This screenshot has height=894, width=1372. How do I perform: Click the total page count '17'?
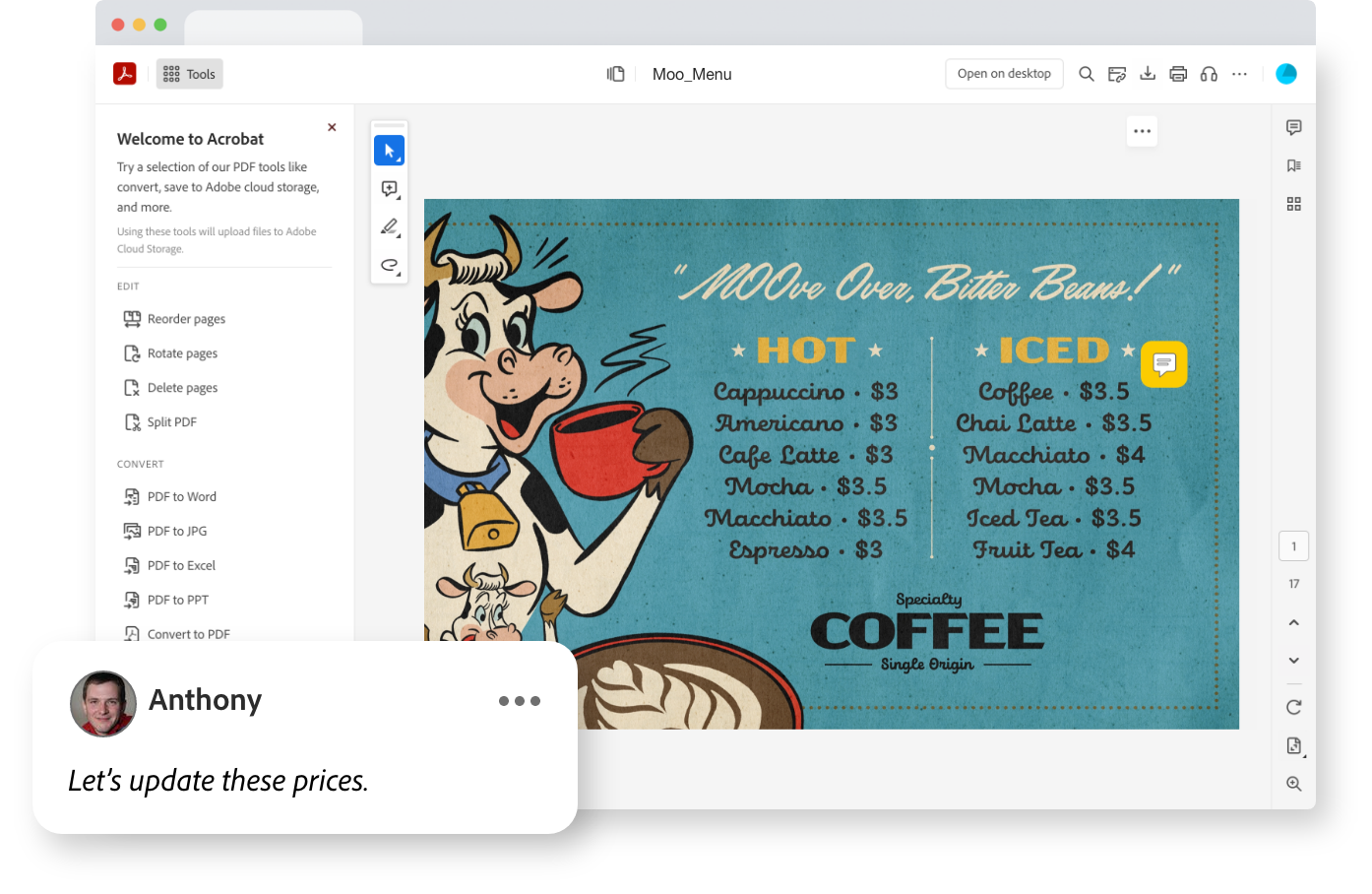point(1294,584)
